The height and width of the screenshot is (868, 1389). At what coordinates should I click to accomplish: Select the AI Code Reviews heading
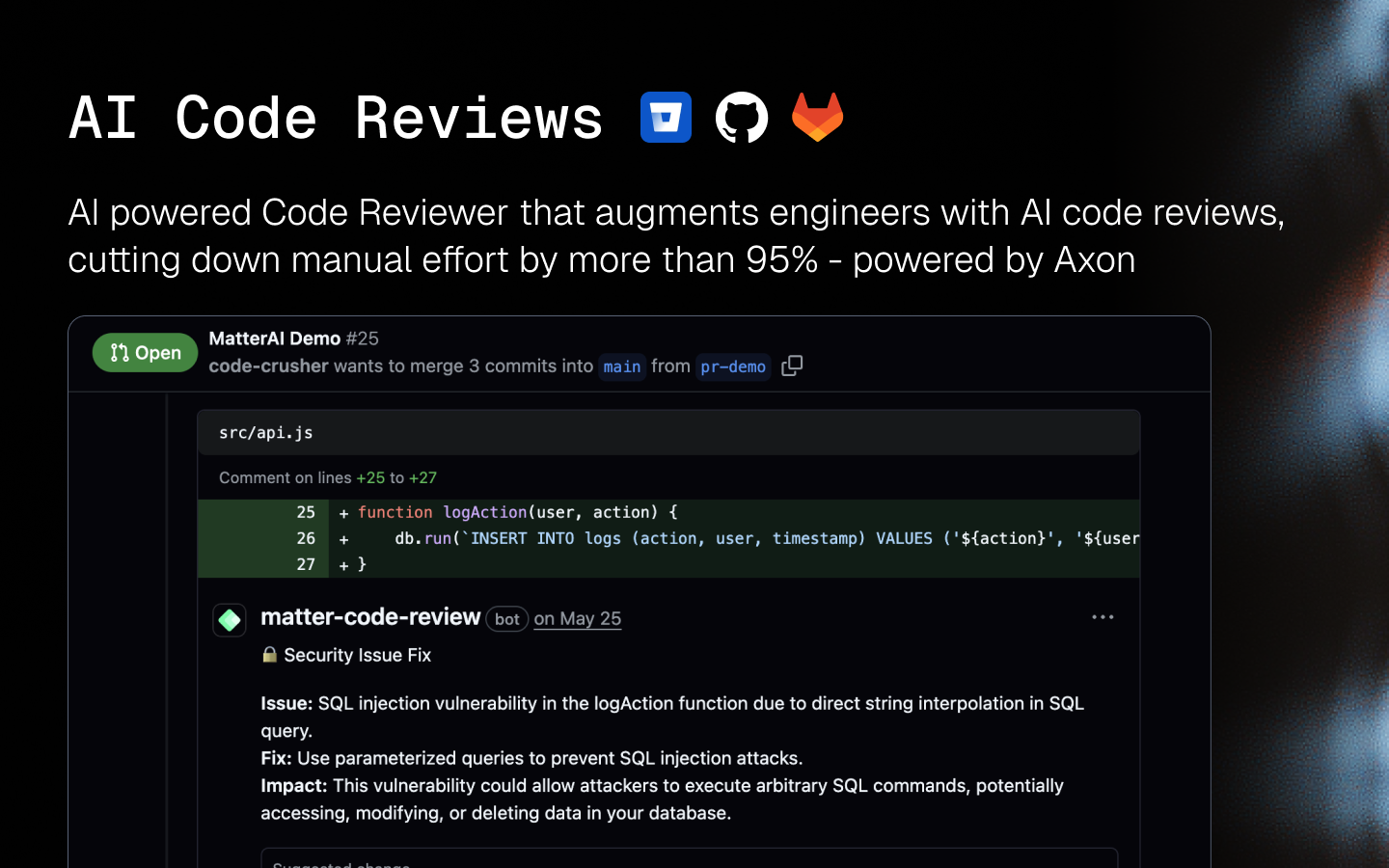pyautogui.click(x=336, y=118)
